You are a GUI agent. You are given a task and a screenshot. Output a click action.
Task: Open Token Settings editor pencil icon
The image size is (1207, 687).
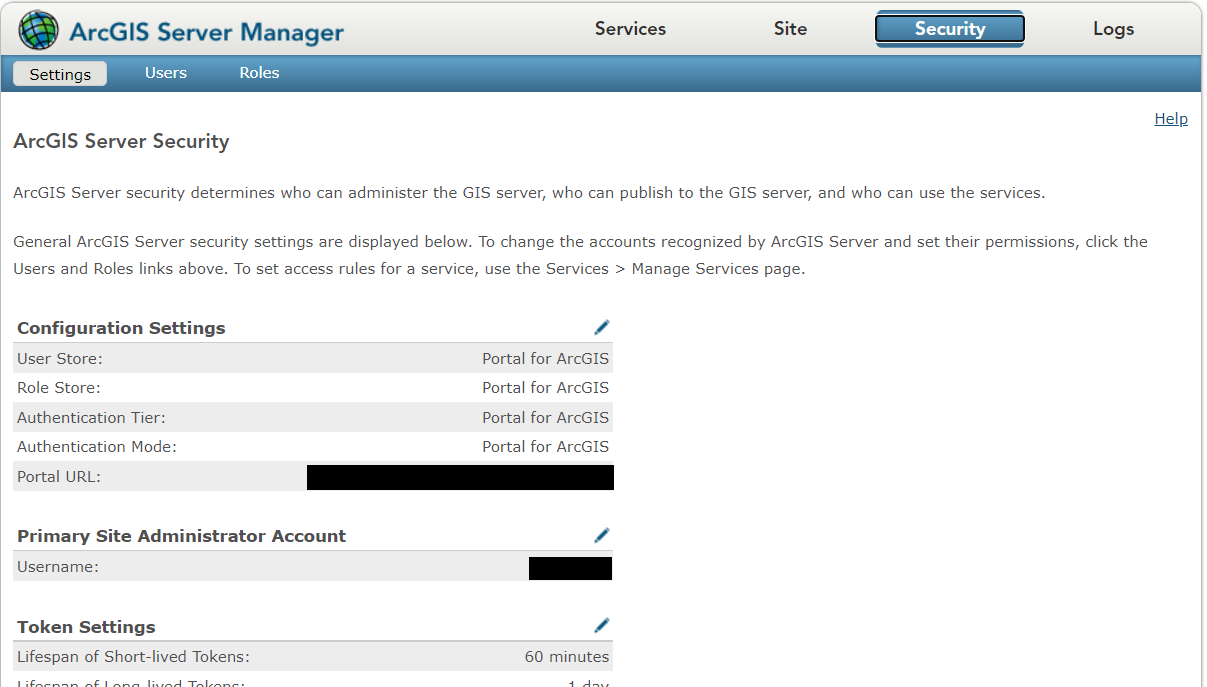tap(601, 625)
